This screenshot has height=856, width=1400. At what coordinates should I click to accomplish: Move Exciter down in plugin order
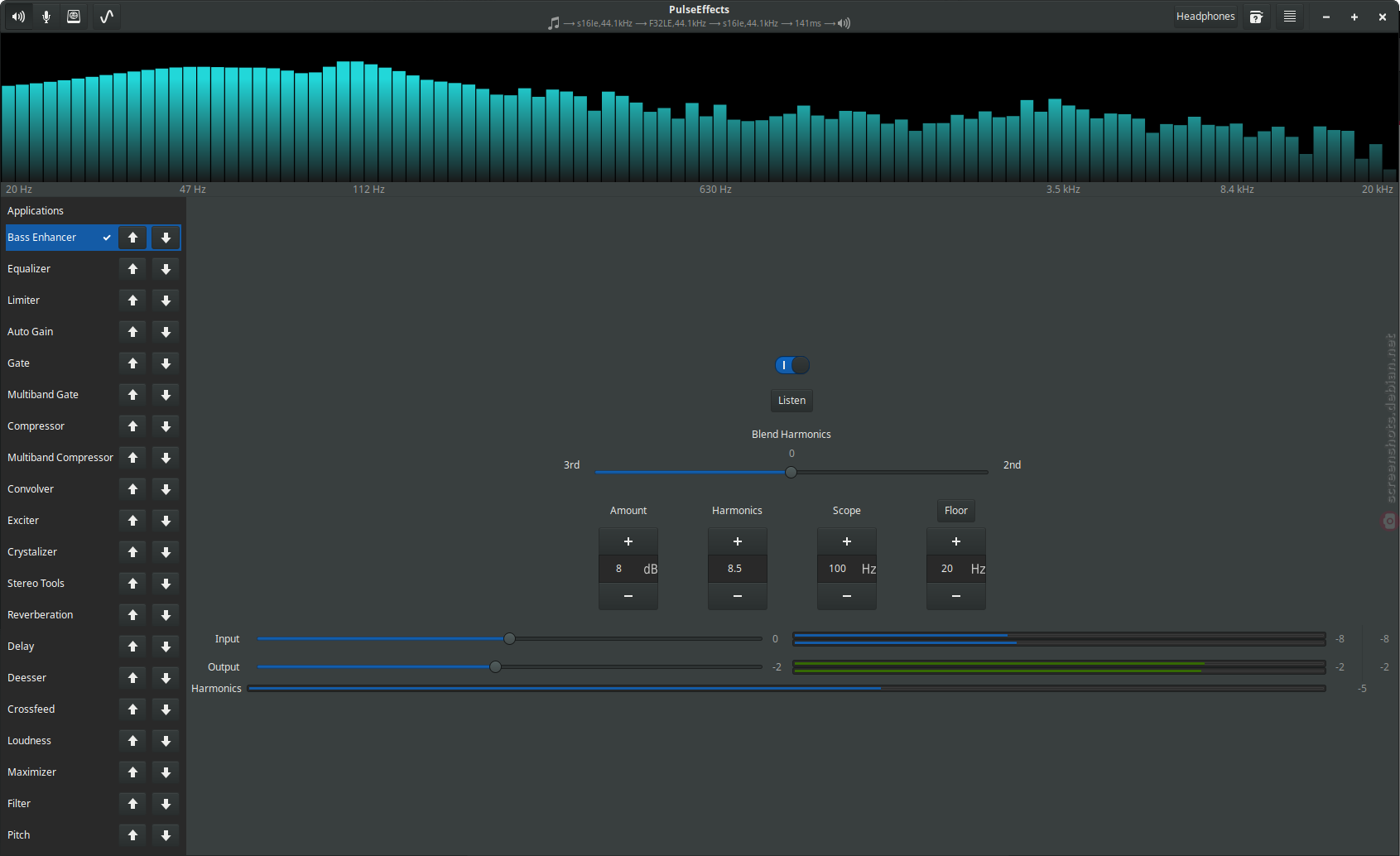pyautogui.click(x=166, y=521)
